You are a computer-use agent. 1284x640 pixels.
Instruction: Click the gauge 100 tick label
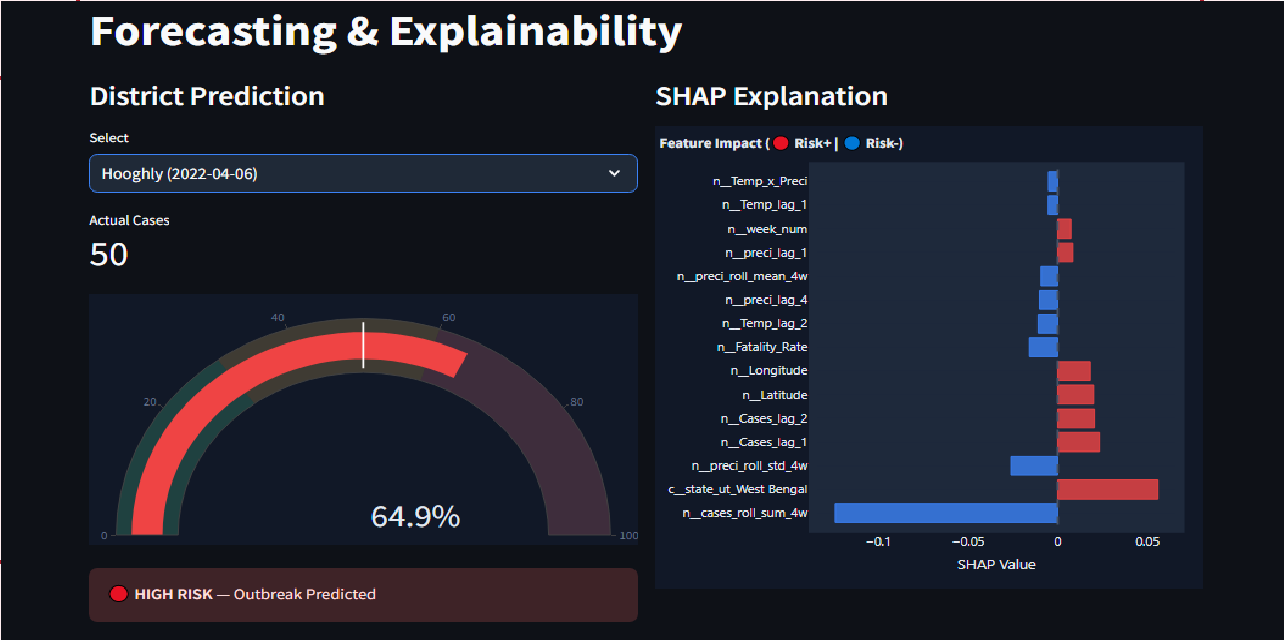(629, 536)
